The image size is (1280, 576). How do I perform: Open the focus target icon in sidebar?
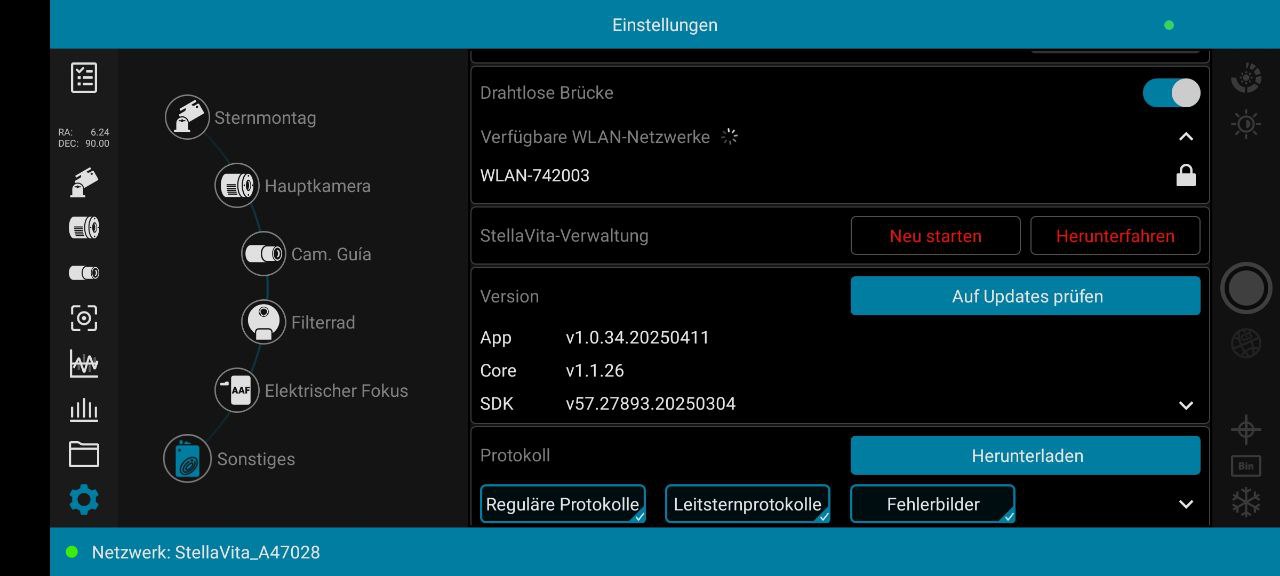click(x=84, y=318)
